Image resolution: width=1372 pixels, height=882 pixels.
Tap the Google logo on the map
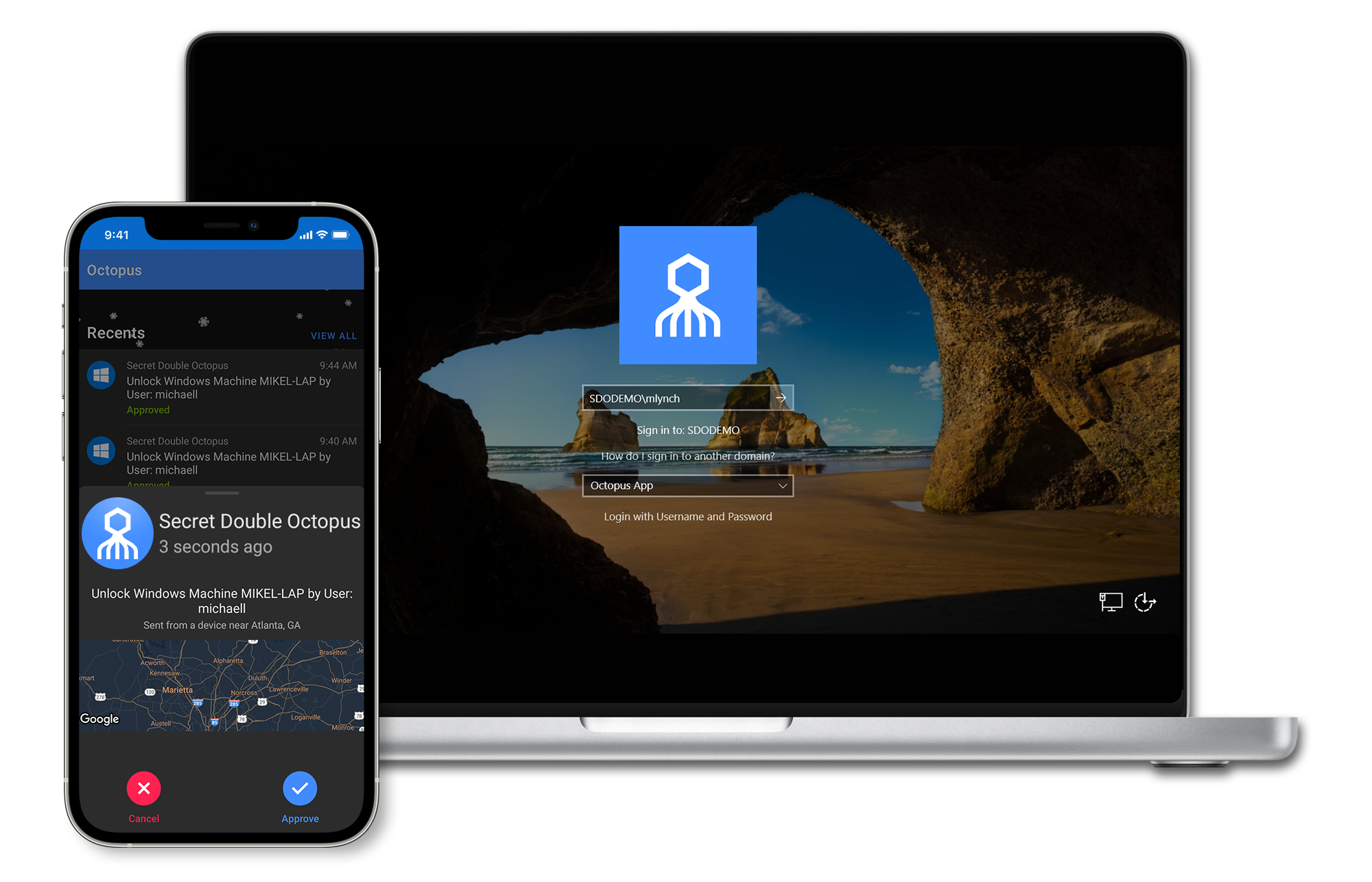[x=99, y=719]
